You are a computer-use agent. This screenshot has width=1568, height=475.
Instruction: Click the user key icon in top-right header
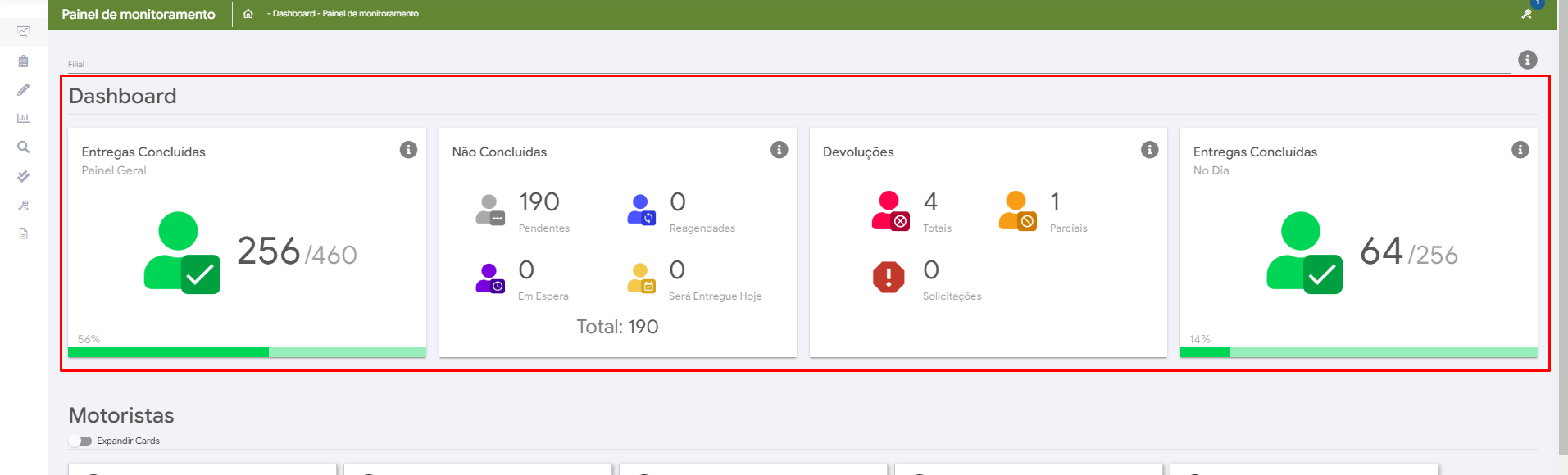(1526, 14)
